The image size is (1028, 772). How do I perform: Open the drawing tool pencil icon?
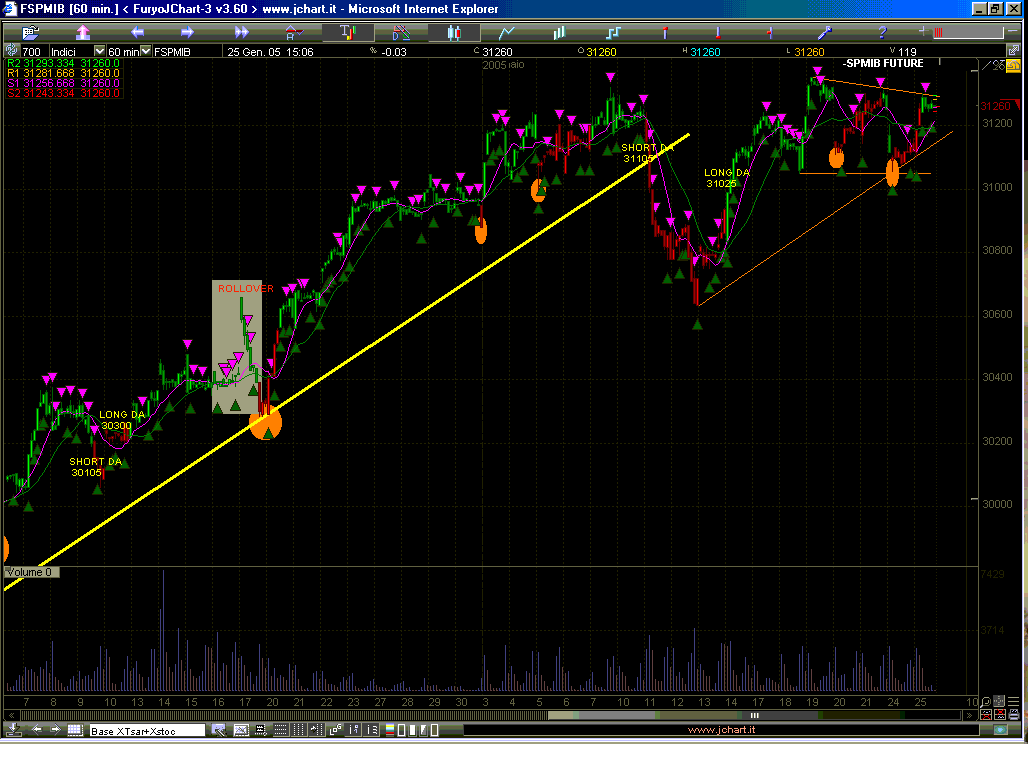tap(825, 32)
